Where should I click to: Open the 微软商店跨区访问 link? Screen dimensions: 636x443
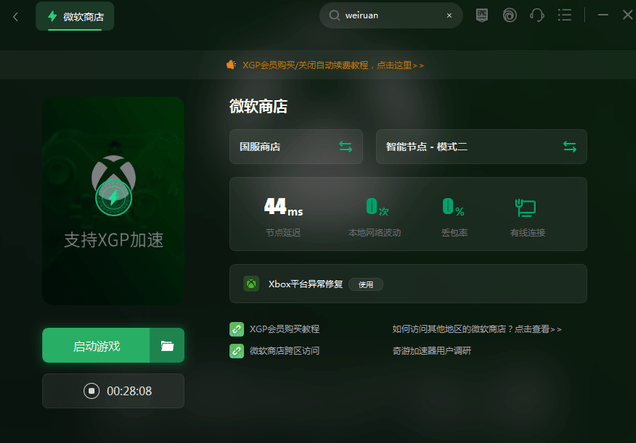tap(284, 351)
